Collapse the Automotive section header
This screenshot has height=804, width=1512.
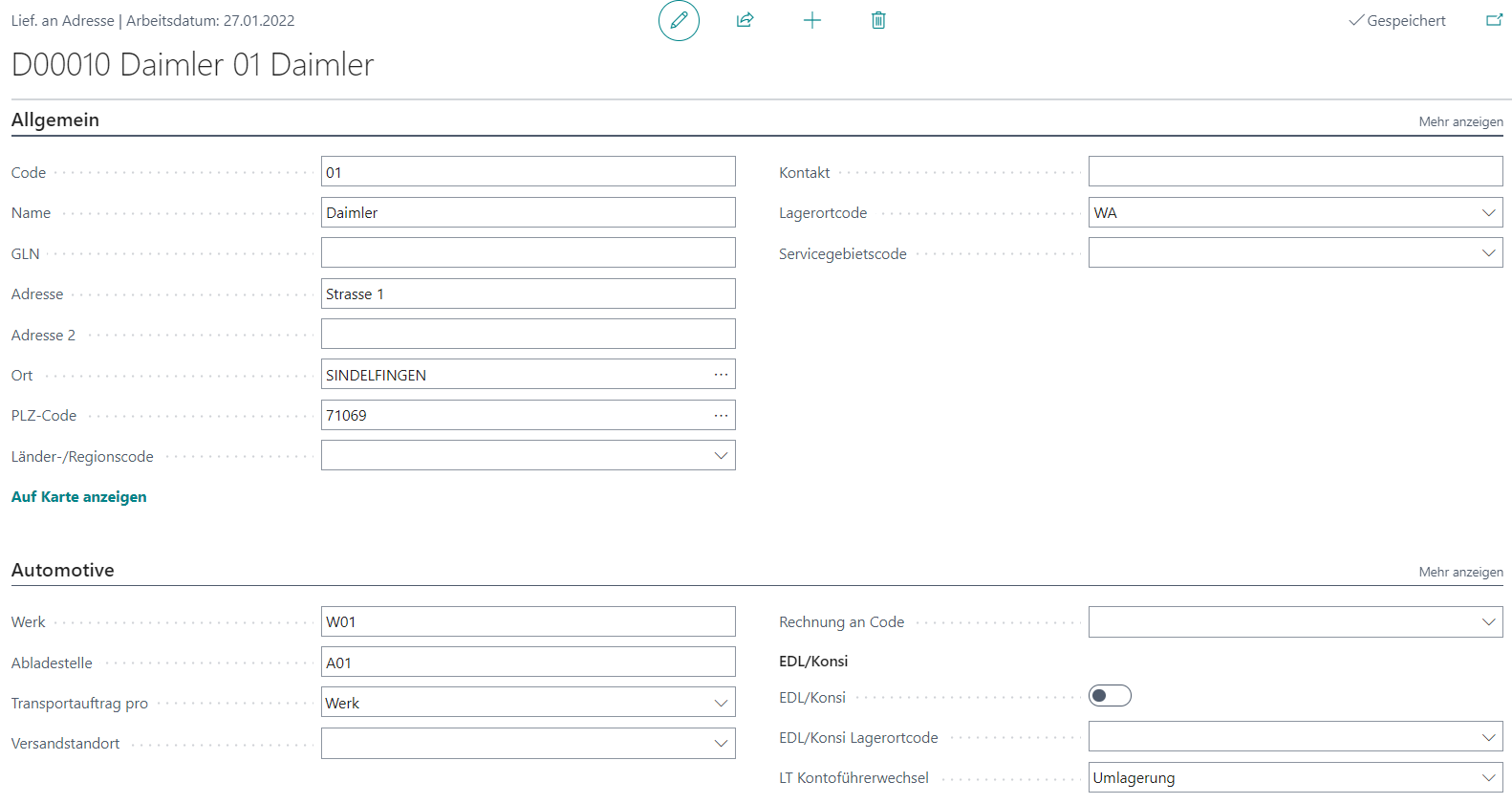pyautogui.click(x=63, y=570)
